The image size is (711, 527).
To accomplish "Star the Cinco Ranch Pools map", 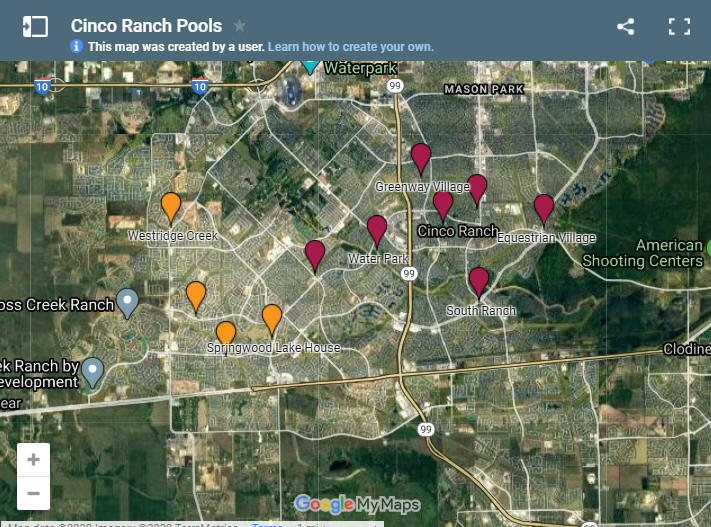I will 240,26.
